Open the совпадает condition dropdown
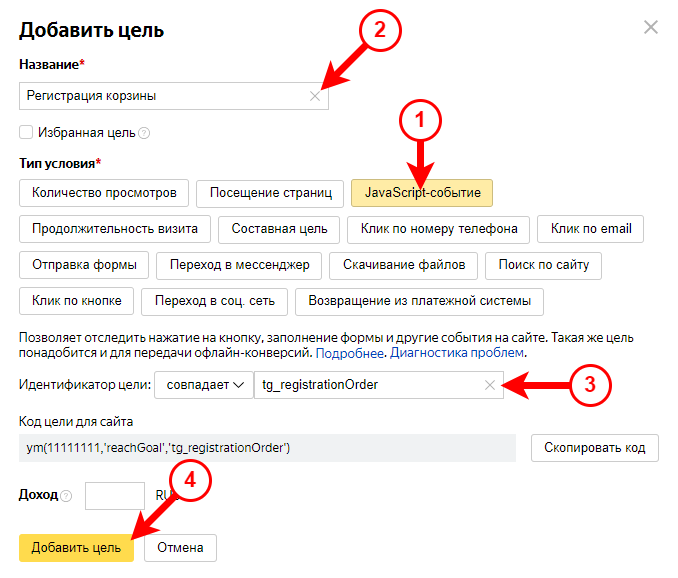The width and height of the screenshot is (678, 578). pyautogui.click(x=204, y=385)
